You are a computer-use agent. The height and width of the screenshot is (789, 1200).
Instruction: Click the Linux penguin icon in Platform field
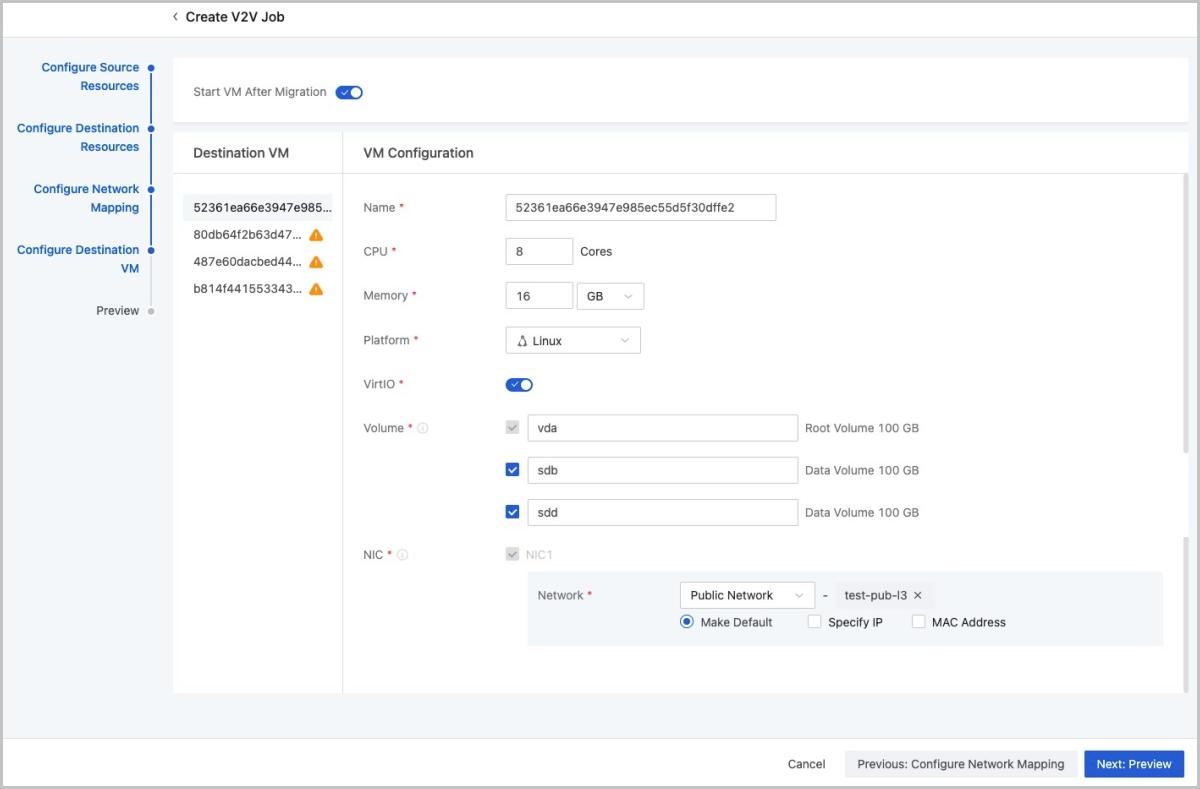[x=522, y=341]
